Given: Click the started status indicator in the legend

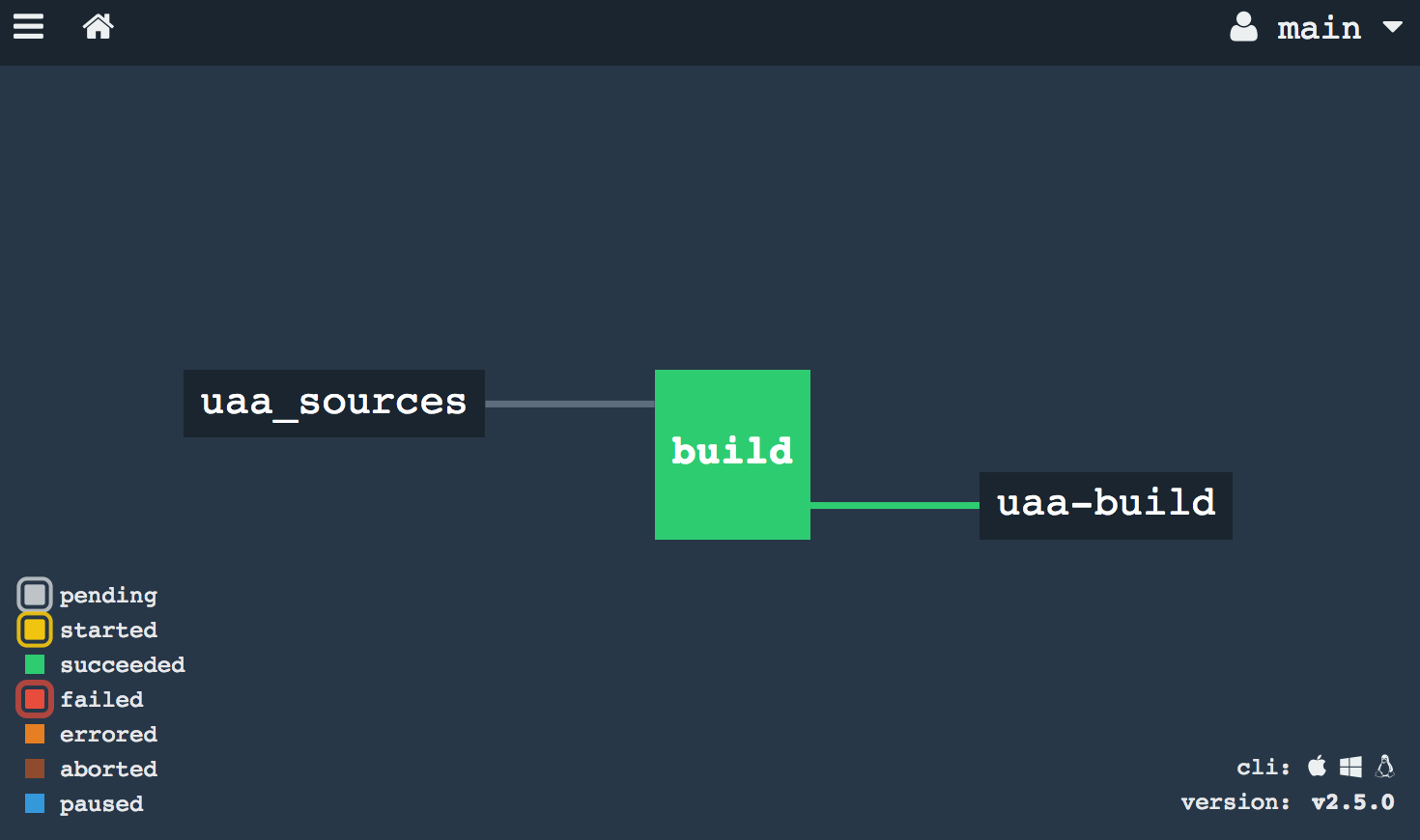Looking at the screenshot, I should (x=35, y=630).
